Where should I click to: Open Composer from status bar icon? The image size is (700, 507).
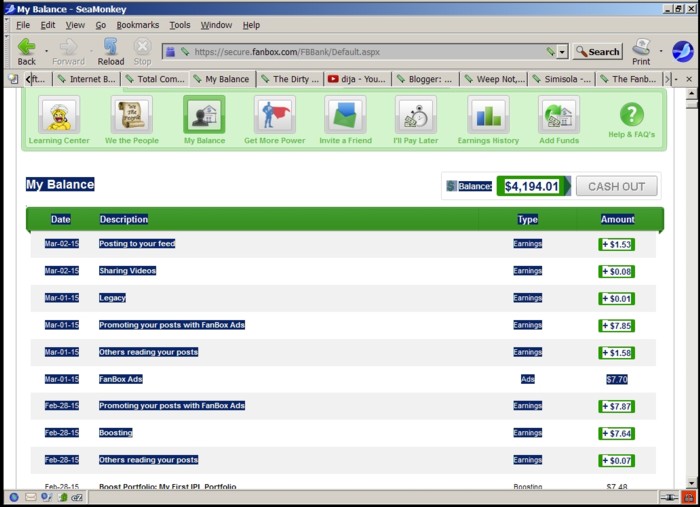pos(46,497)
